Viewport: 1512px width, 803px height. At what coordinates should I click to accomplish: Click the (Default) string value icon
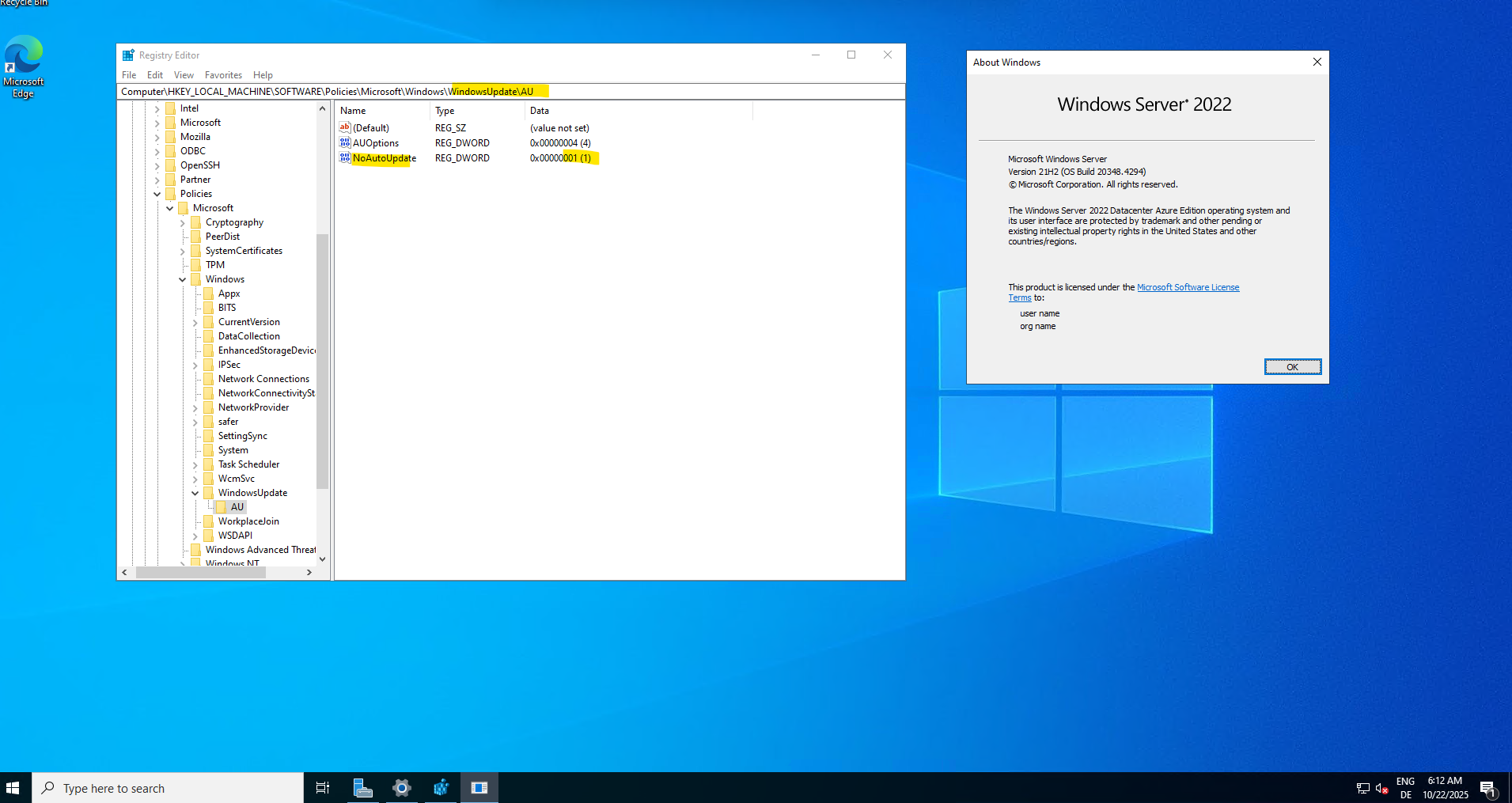[x=344, y=128]
